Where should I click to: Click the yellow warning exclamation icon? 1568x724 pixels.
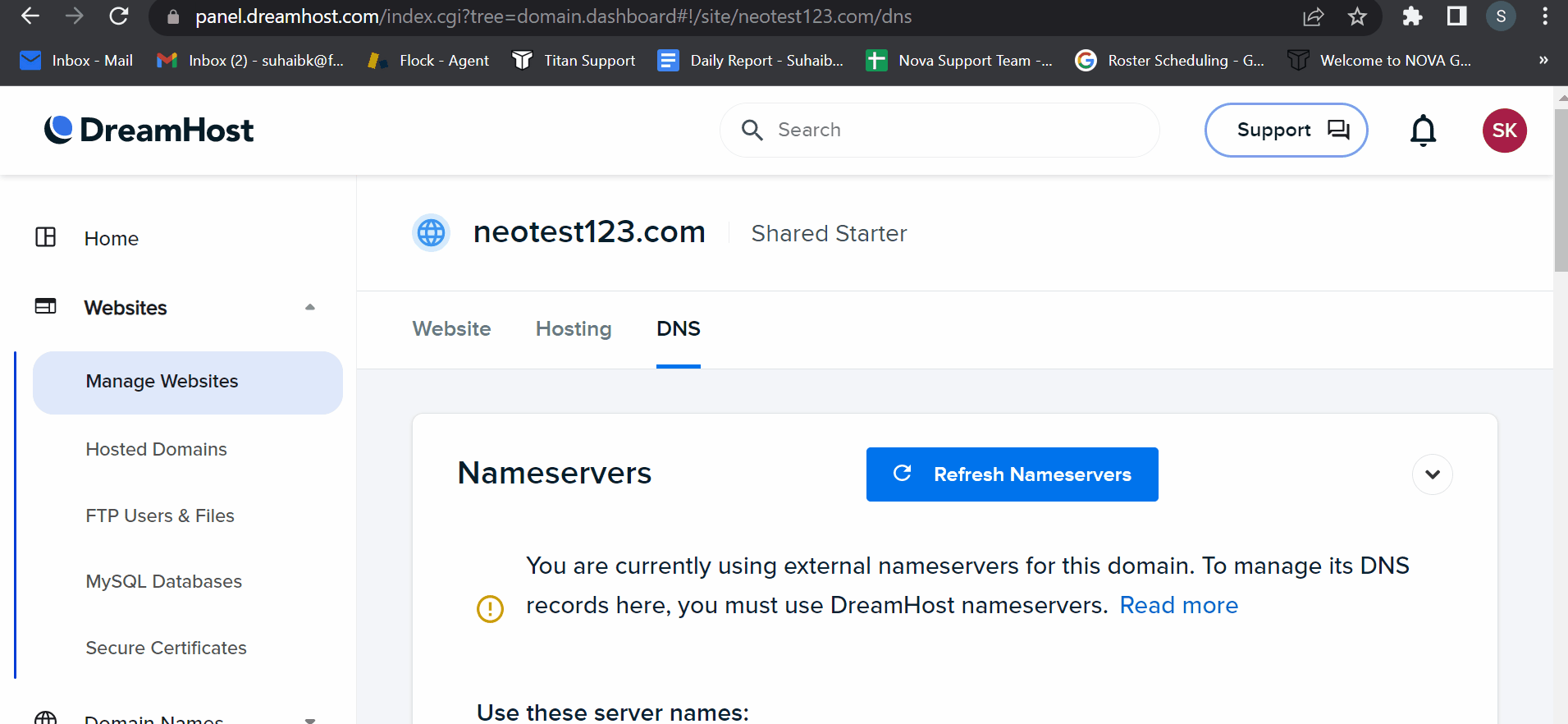point(490,608)
